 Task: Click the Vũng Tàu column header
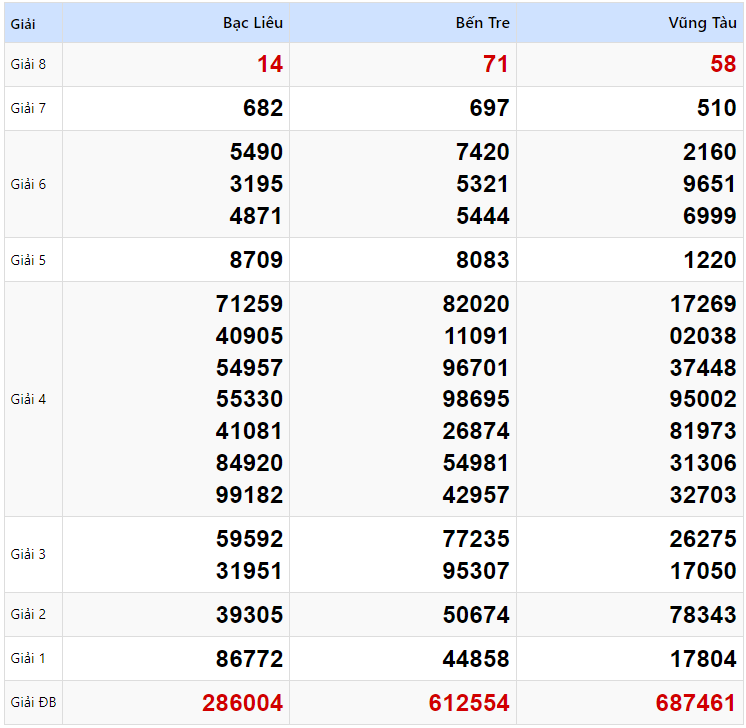(703, 23)
